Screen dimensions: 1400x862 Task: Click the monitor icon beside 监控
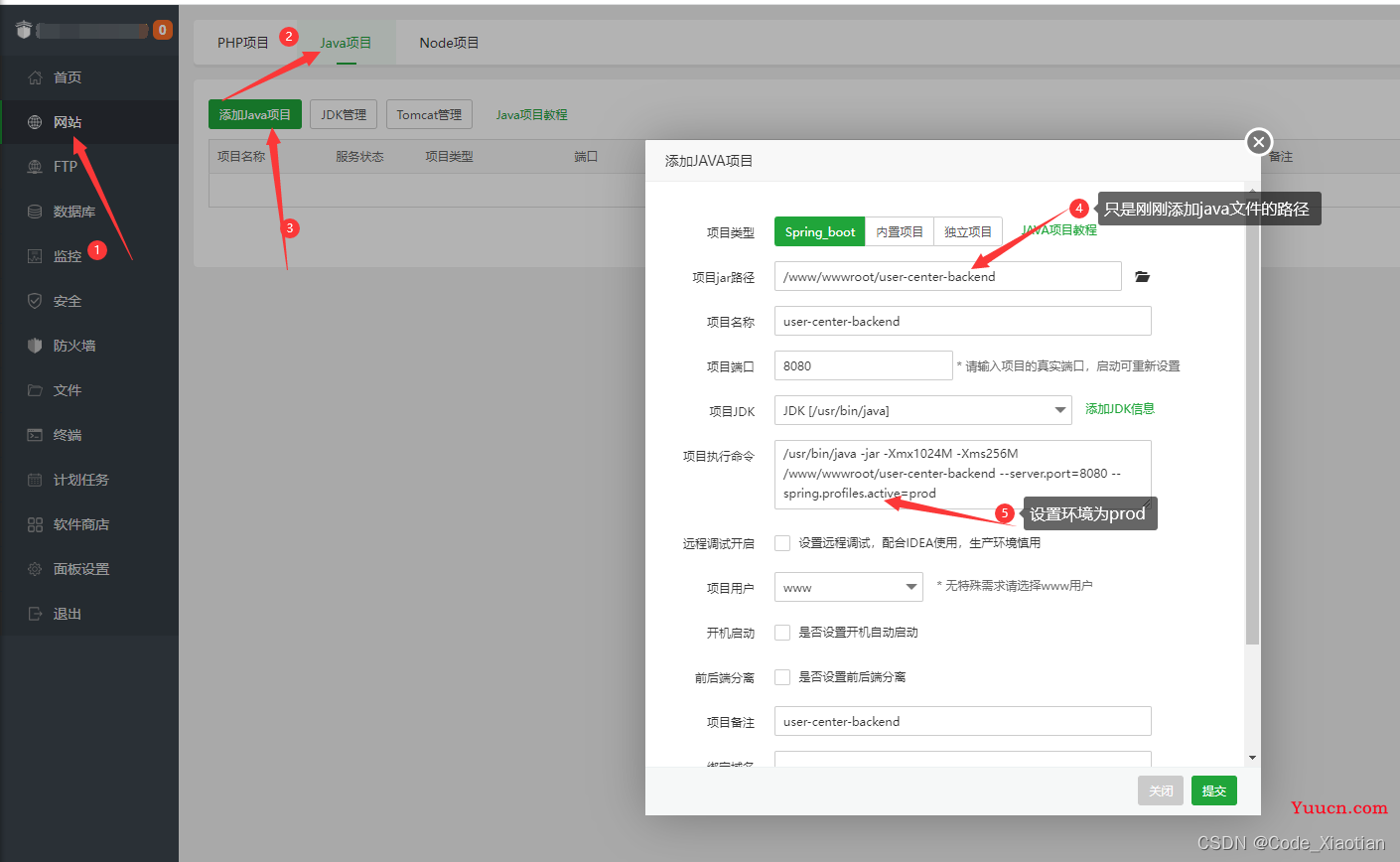35,256
